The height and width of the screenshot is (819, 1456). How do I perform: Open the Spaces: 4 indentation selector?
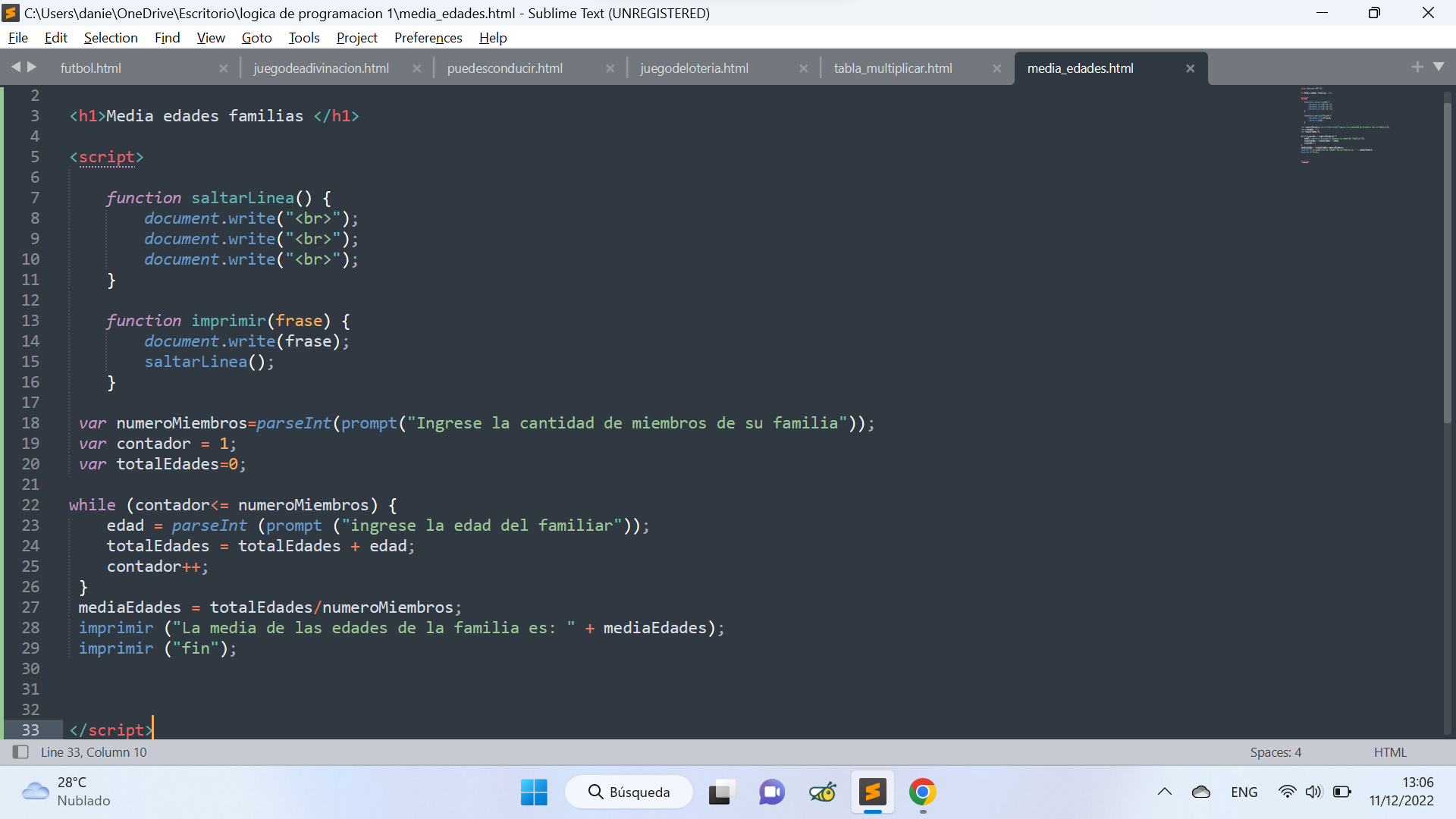point(1276,752)
